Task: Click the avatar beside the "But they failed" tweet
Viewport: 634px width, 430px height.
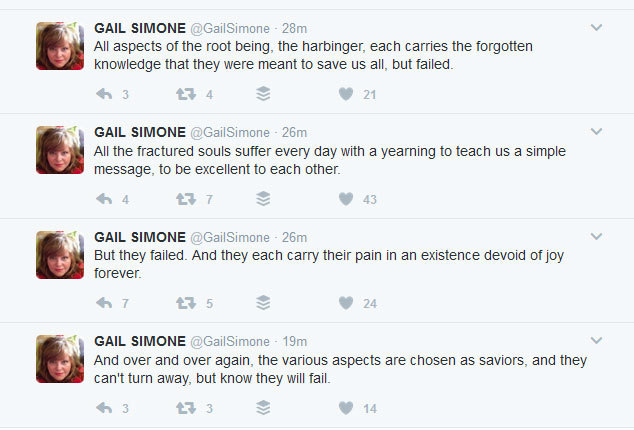Action: [60, 255]
